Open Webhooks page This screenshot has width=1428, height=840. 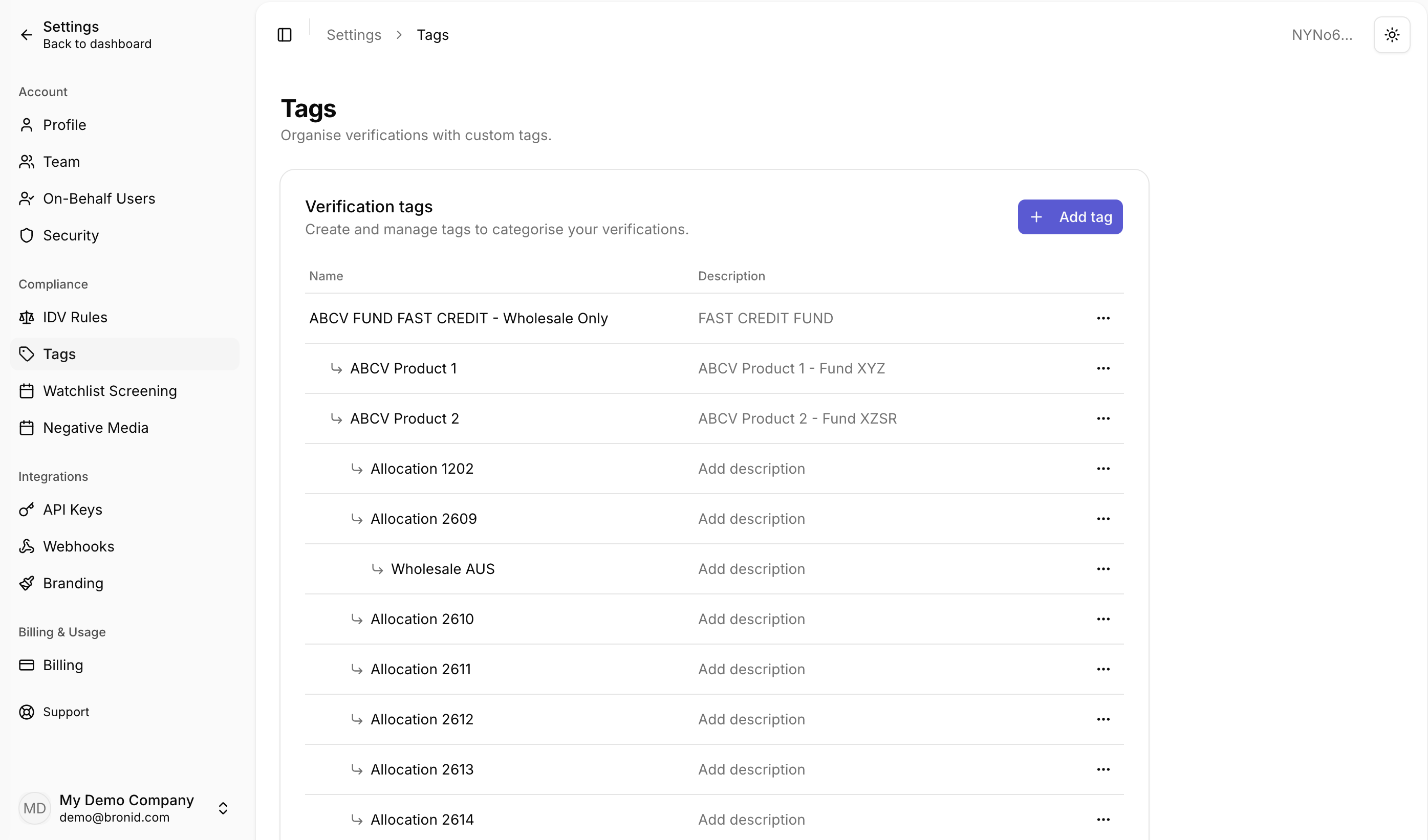click(125, 546)
